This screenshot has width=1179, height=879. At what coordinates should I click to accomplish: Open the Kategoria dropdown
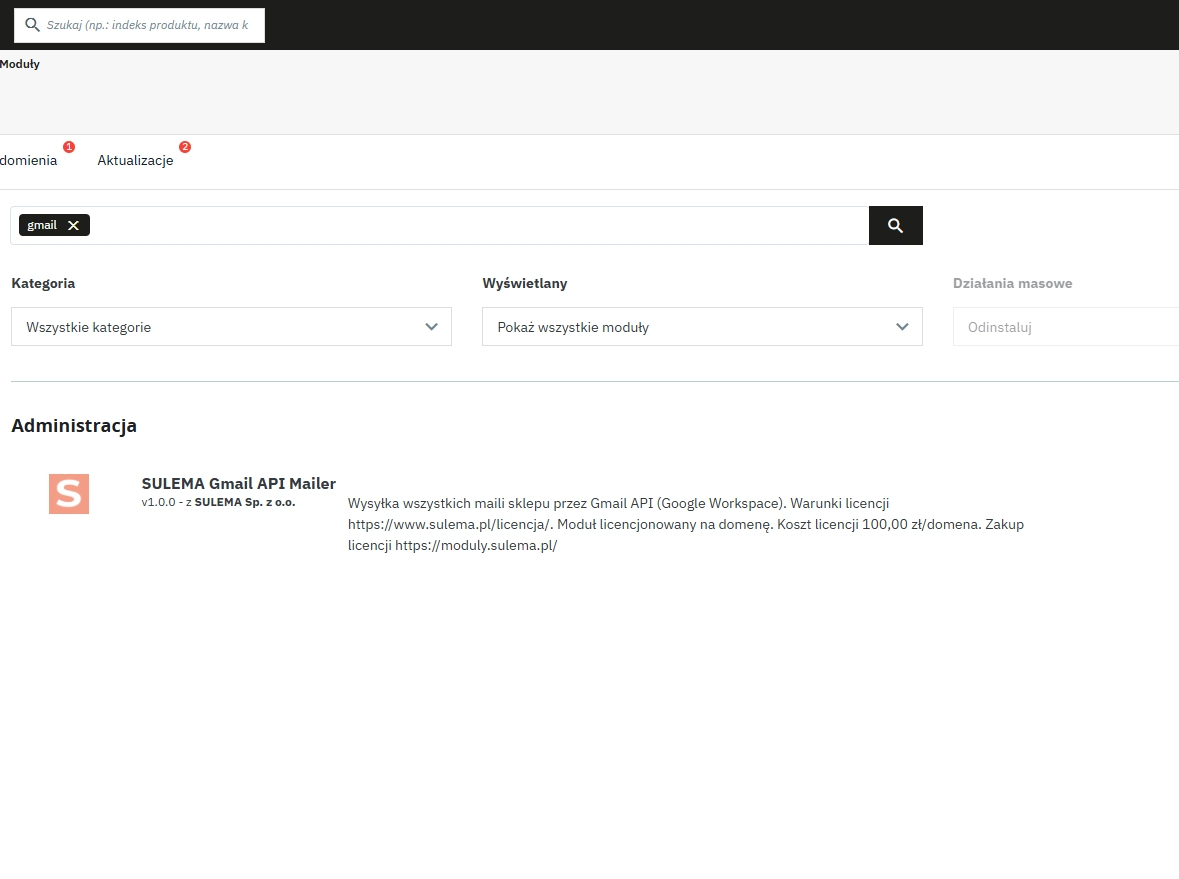(231, 326)
